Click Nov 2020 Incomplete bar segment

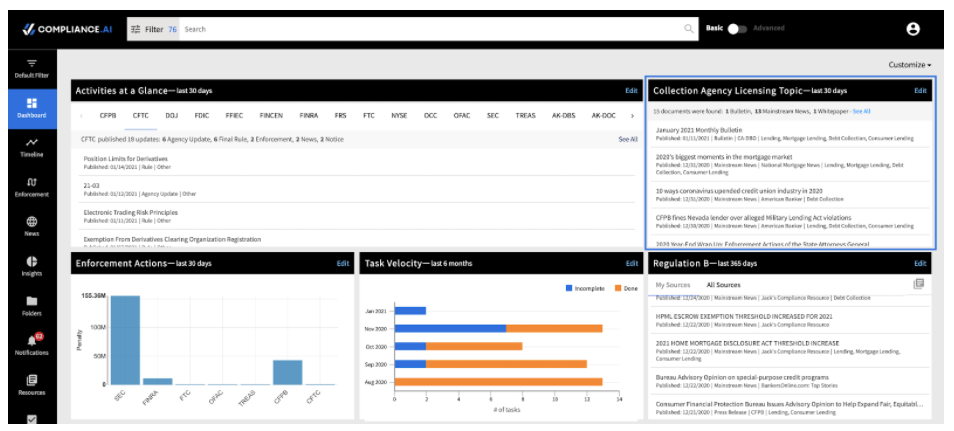[x=450, y=329]
